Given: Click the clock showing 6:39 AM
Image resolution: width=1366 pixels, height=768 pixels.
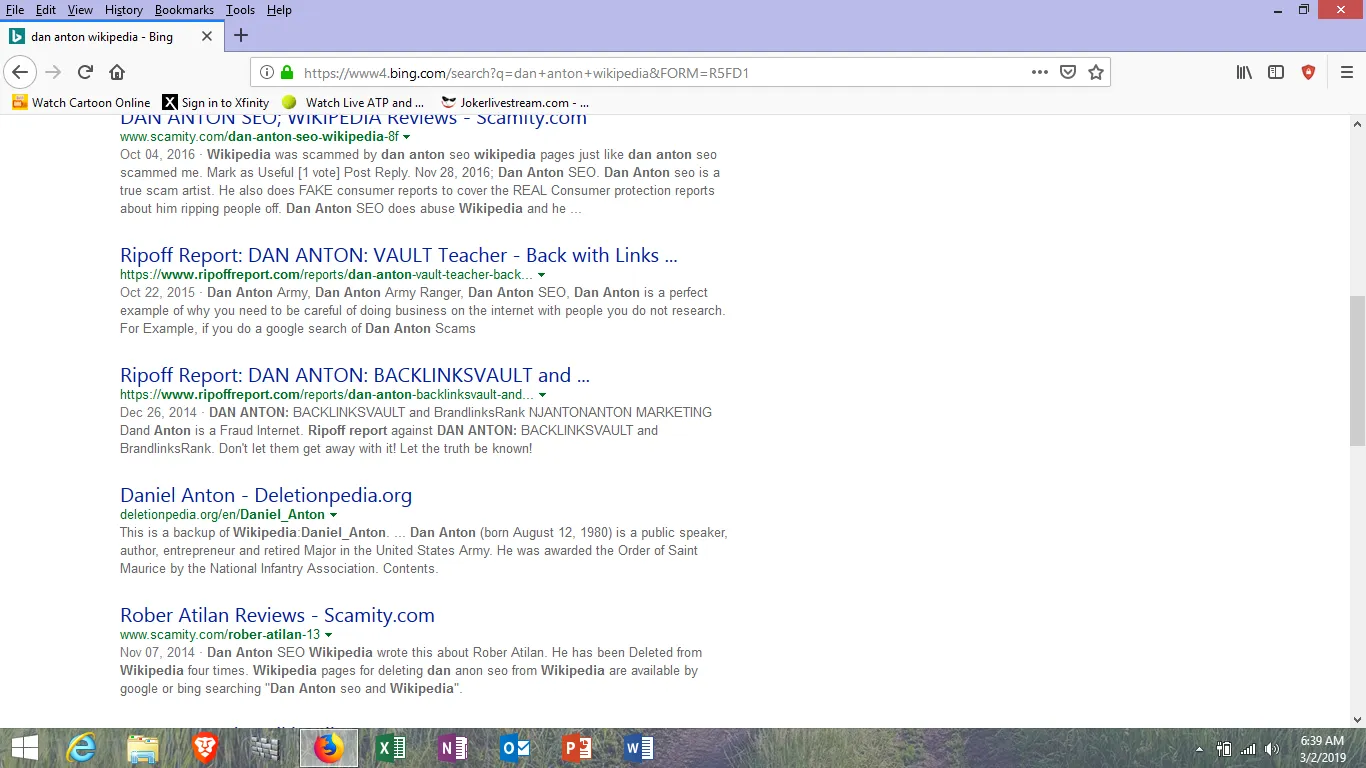Looking at the screenshot, I should pos(1322,741).
